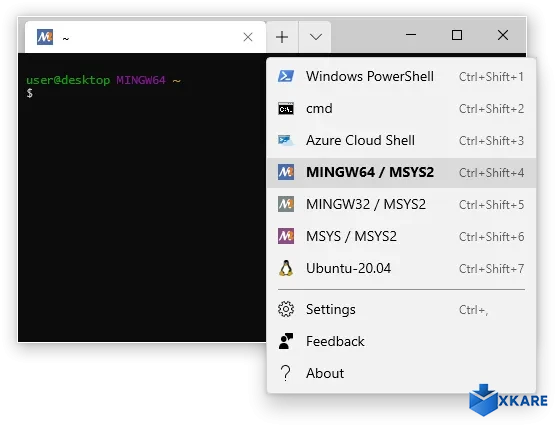Maximize the terminal window

[457, 35]
